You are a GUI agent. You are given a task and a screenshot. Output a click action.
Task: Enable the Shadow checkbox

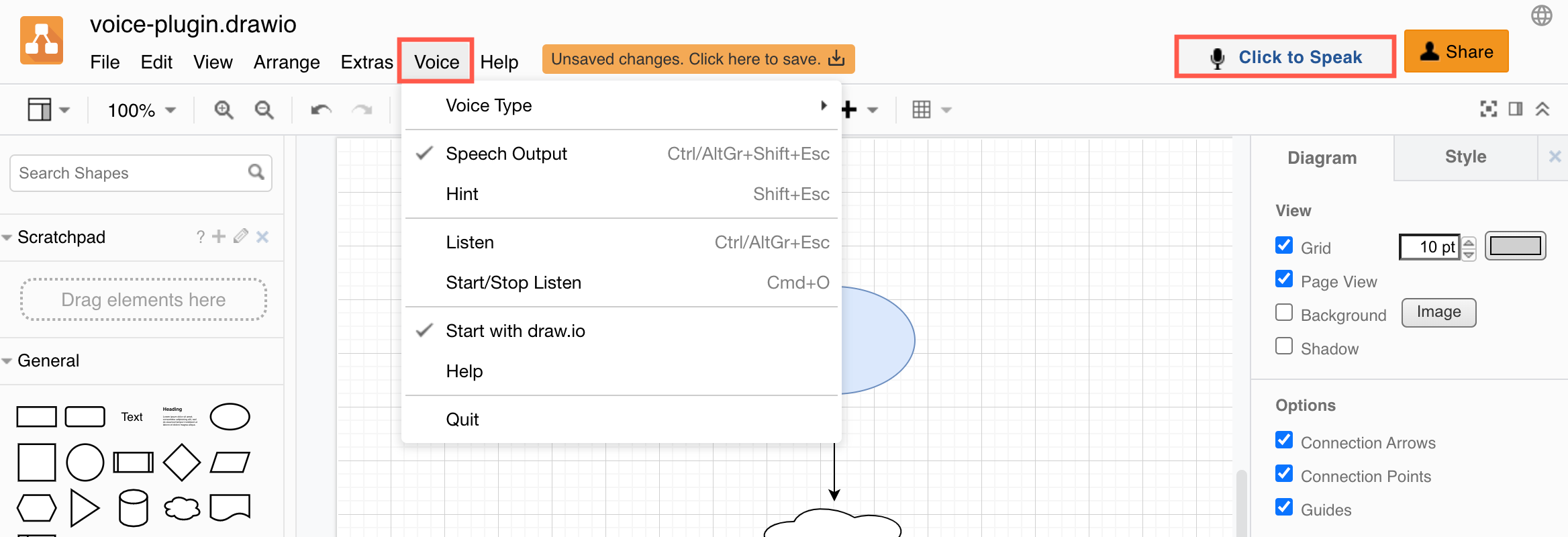coord(1284,346)
